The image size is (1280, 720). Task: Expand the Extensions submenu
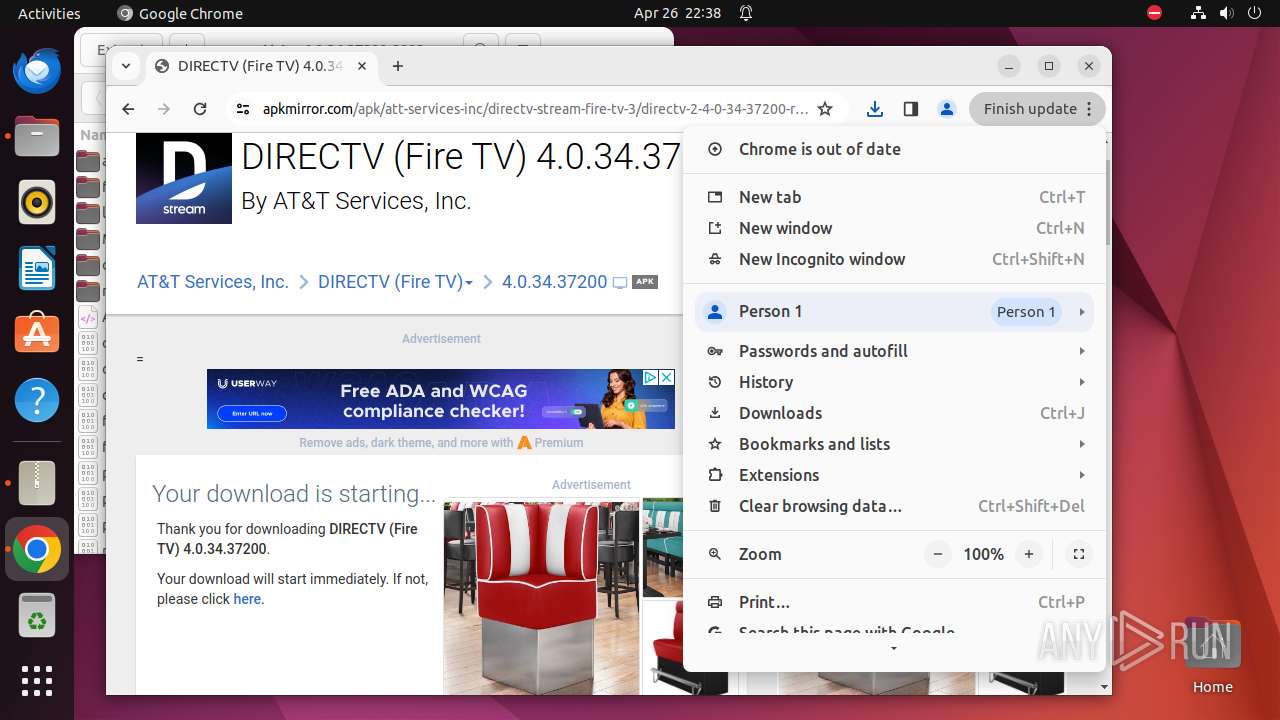pos(894,475)
